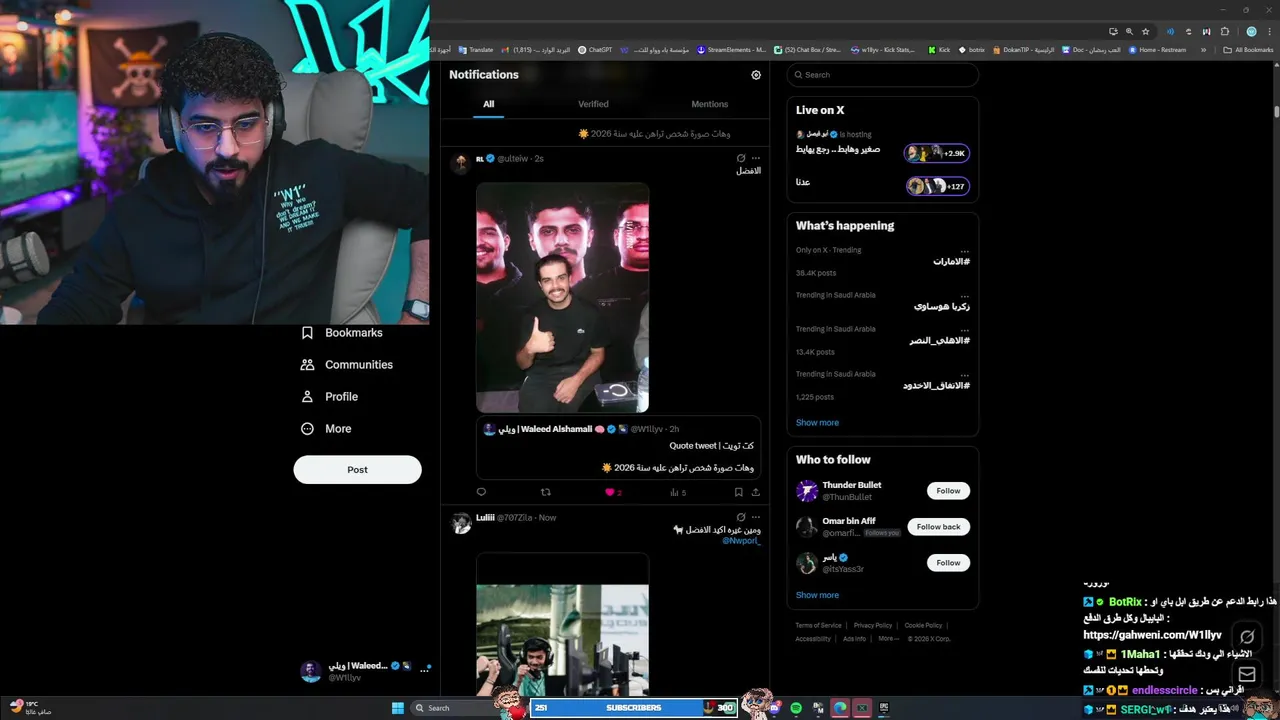The image size is (1280, 720).
Task: Open options for #الاهلي_النصر trend
Action: 965,329
